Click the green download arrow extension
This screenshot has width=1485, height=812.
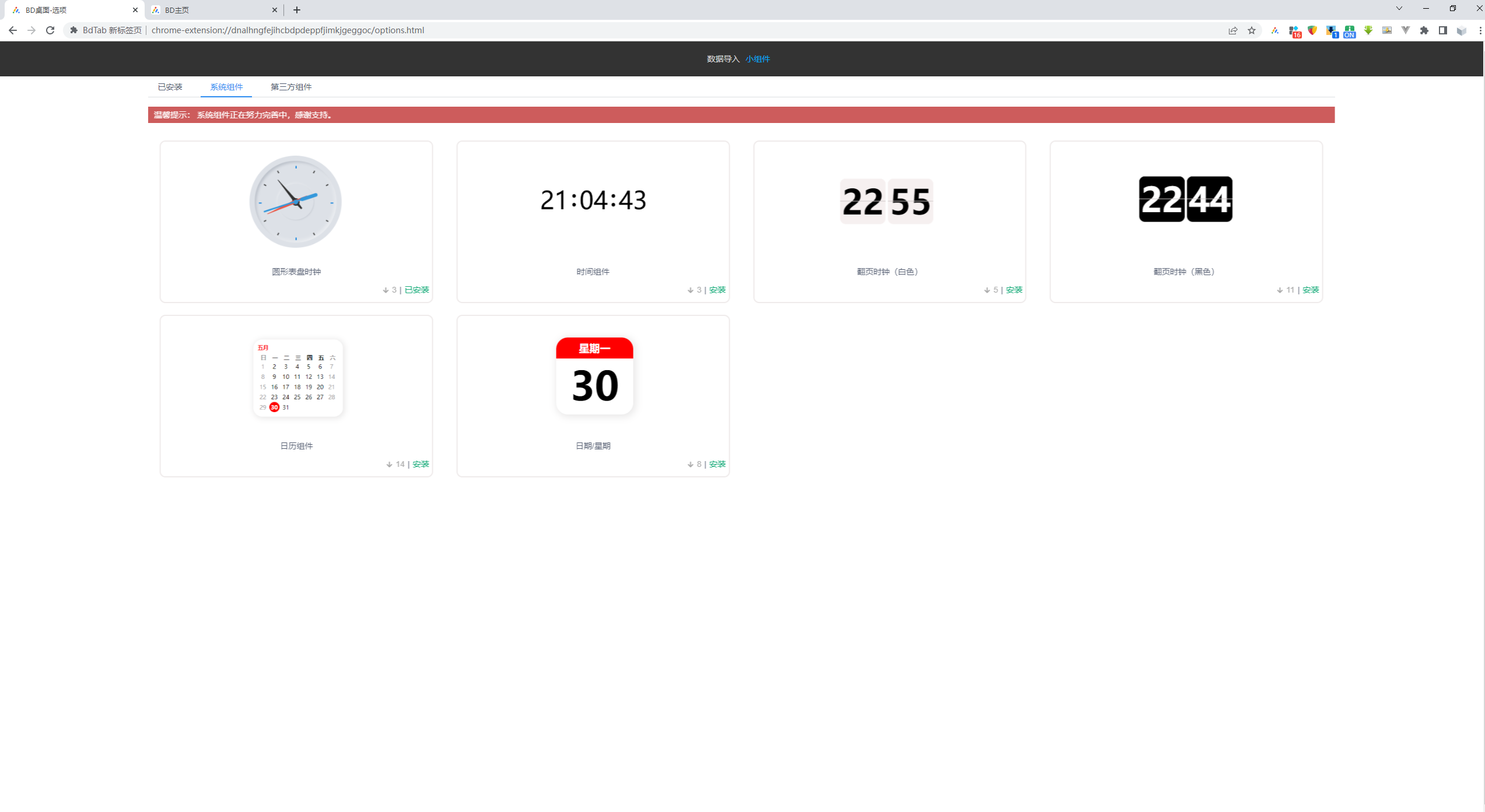tap(1368, 30)
